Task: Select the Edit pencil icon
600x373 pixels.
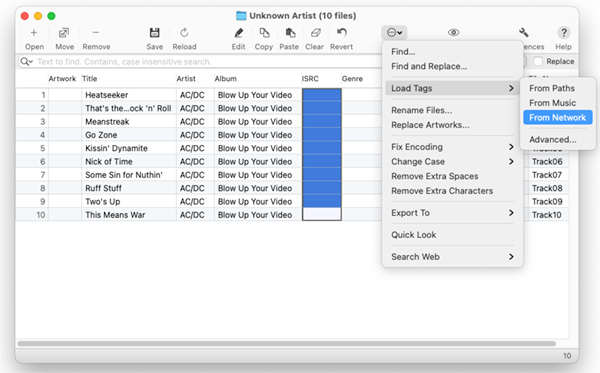Action: pos(238,33)
